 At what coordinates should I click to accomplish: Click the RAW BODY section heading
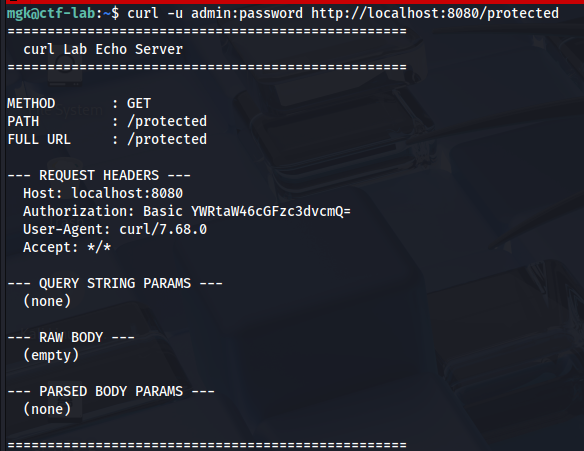tap(71, 337)
